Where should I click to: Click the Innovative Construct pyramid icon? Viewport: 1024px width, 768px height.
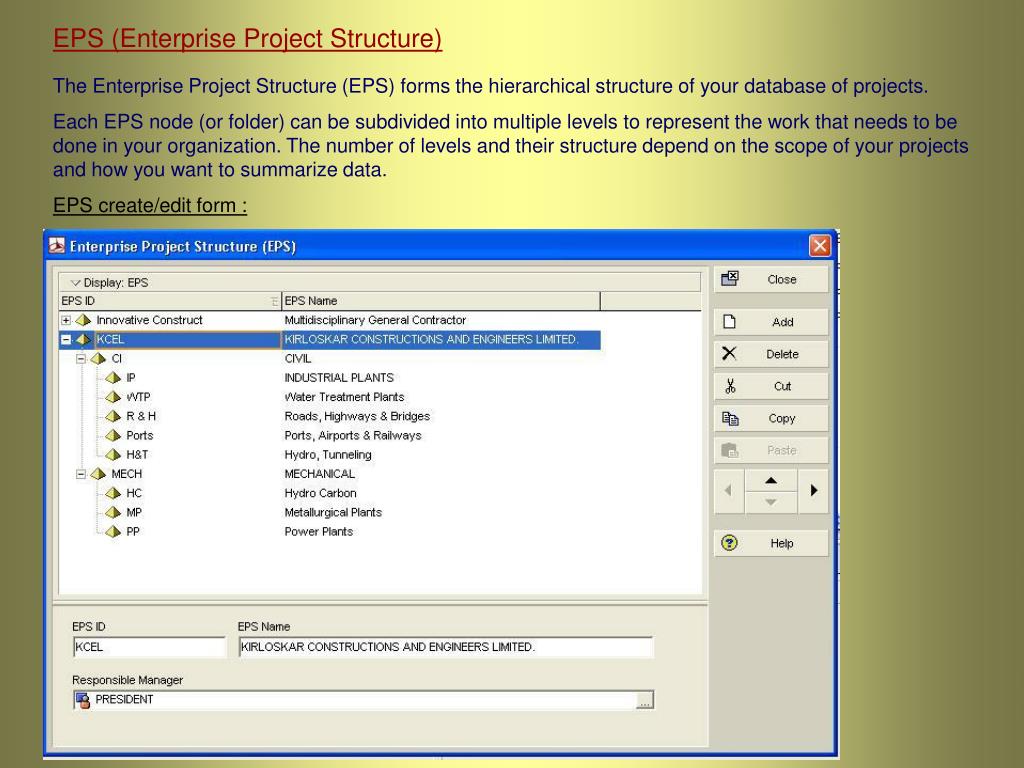coord(83,320)
